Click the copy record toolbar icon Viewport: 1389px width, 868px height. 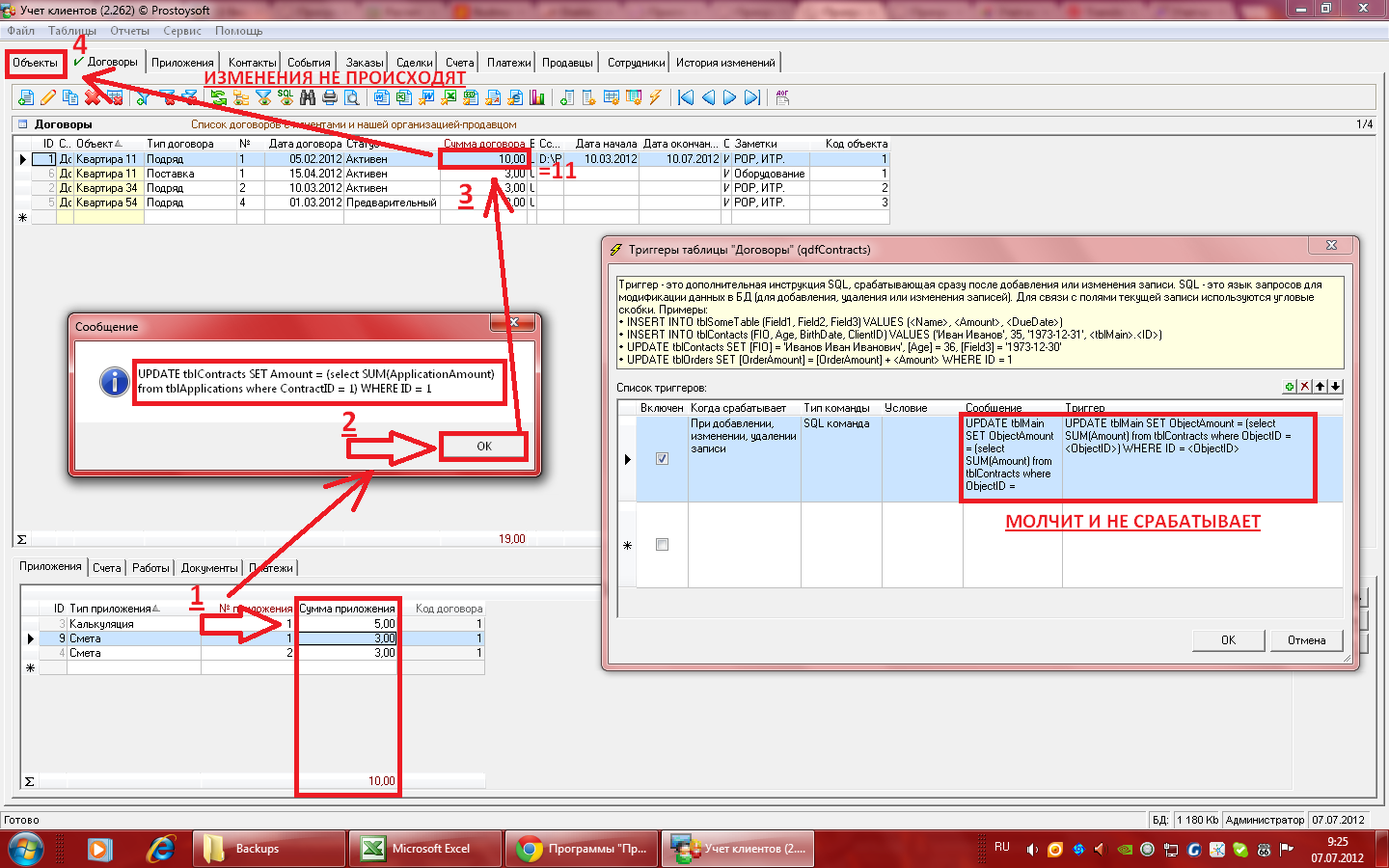(x=70, y=97)
